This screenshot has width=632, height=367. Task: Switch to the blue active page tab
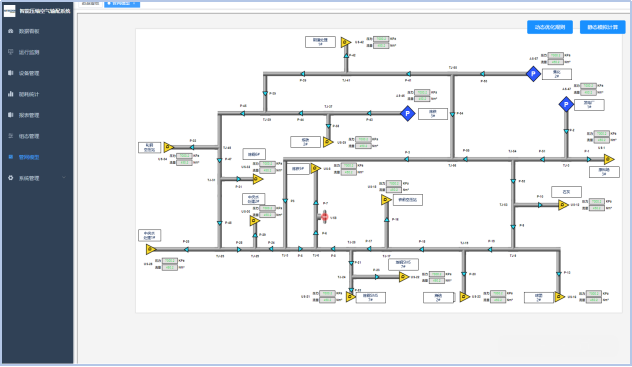point(122,4)
